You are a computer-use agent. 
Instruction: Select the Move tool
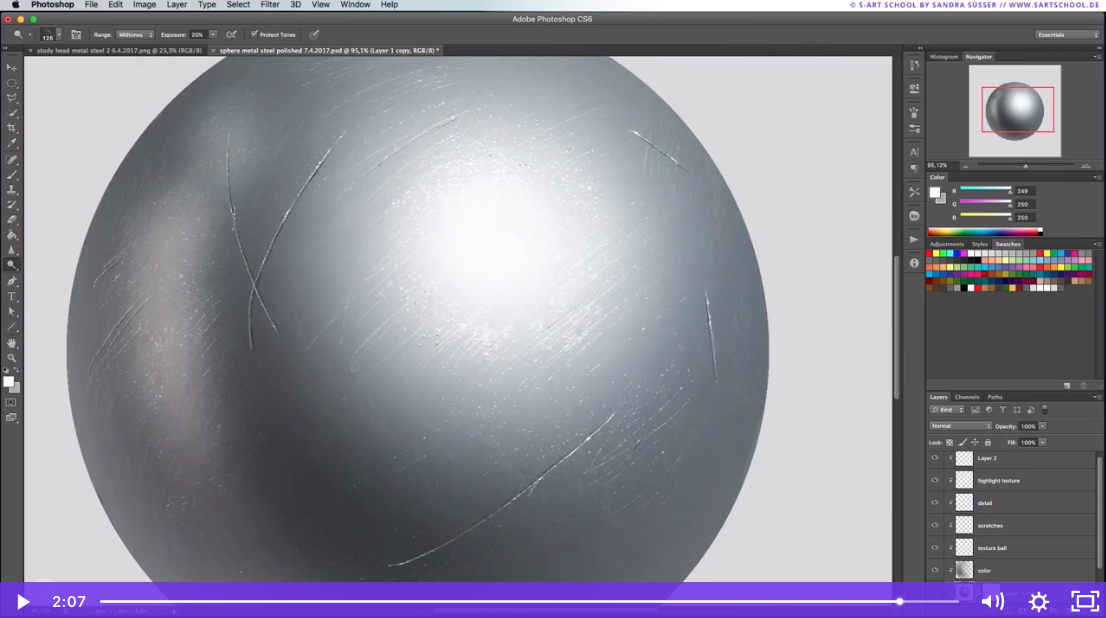[12, 67]
